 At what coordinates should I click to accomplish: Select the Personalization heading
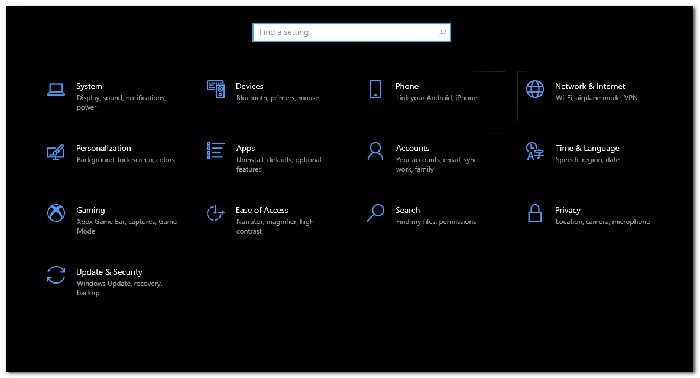click(x=104, y=148)
